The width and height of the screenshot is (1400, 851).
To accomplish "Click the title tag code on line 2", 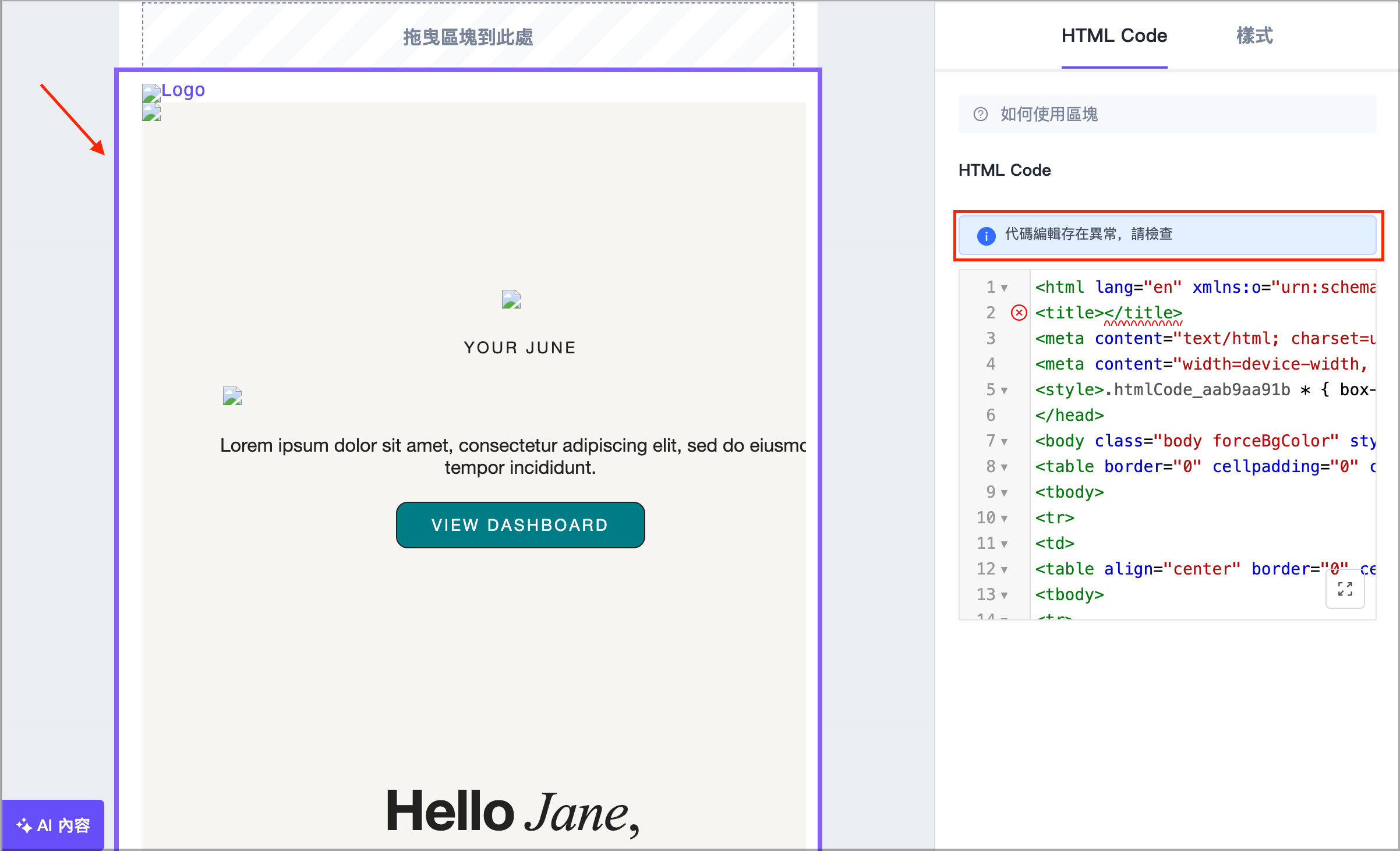I will pos(1108,313).
